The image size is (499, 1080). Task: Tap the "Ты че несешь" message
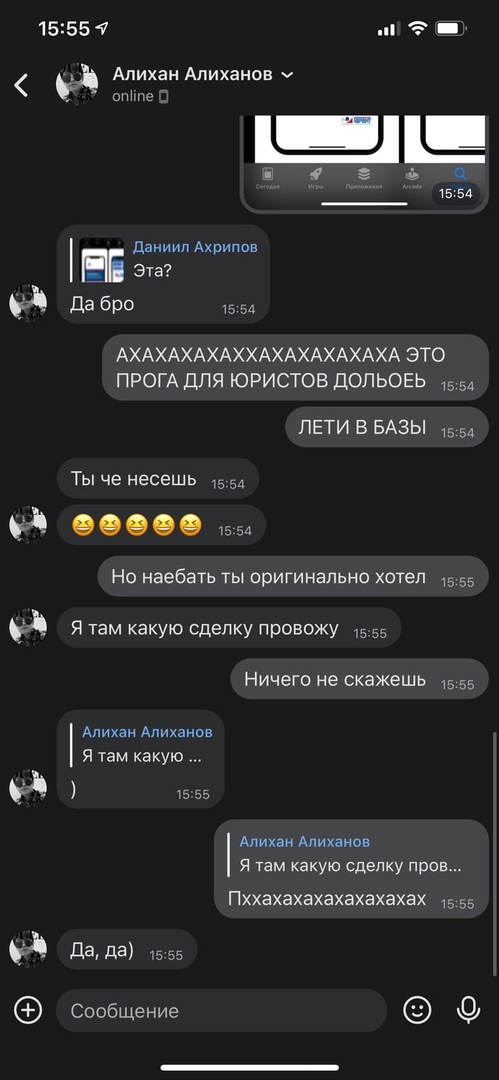158,479
